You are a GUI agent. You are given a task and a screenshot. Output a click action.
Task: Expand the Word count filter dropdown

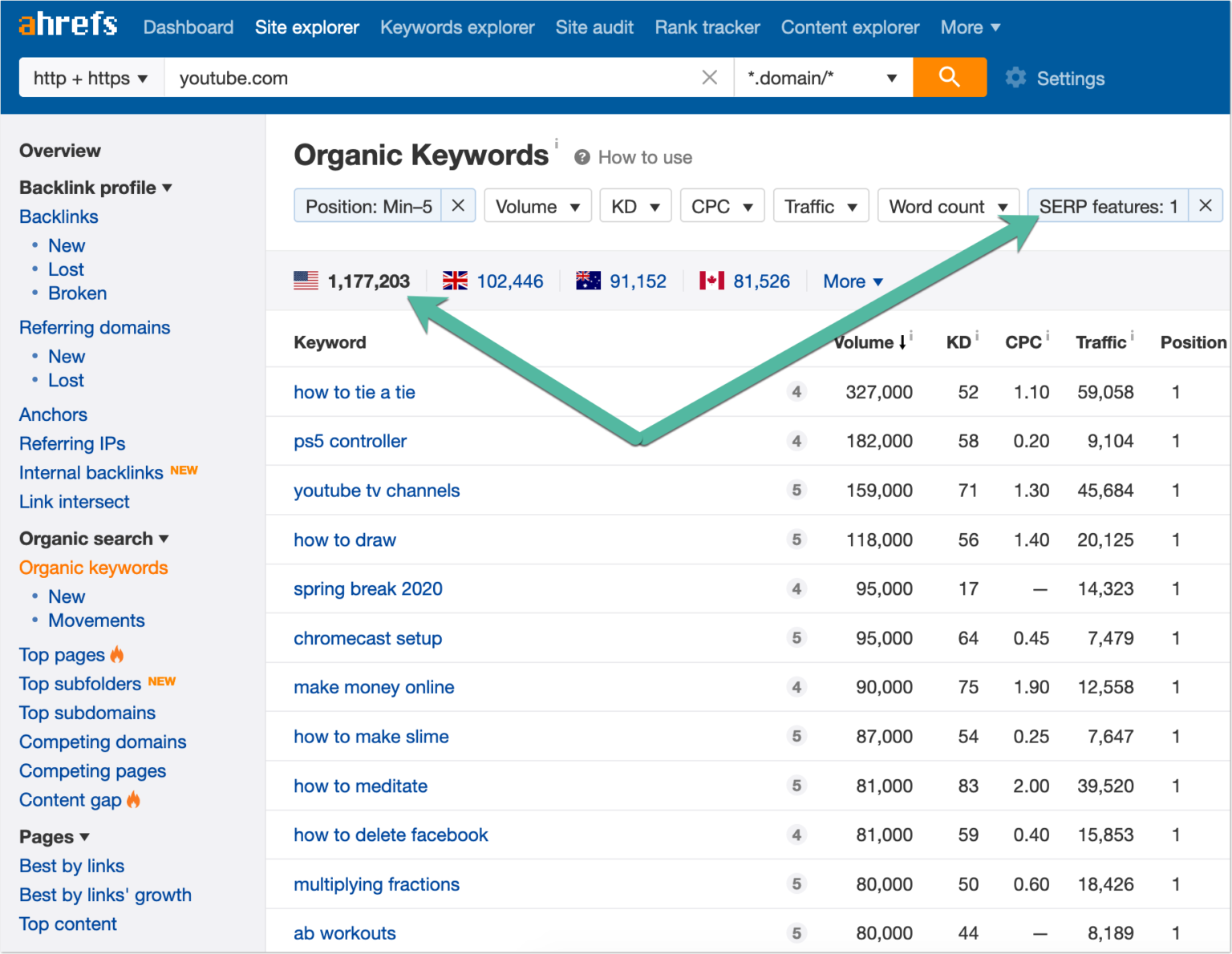coord(947,206)
